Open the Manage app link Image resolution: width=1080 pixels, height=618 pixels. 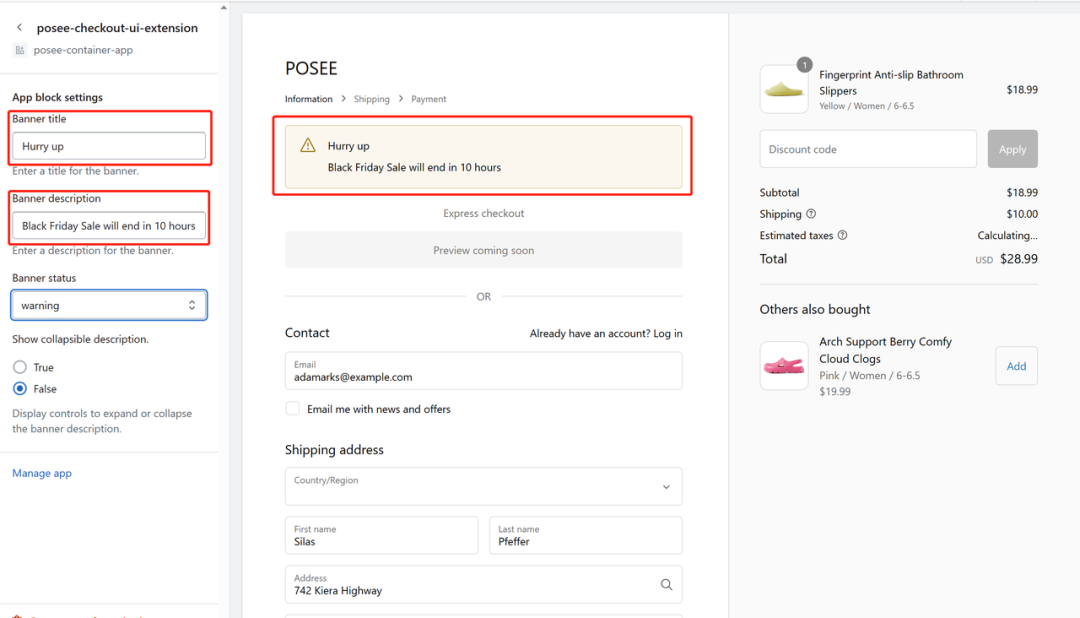tap(42, 473)
